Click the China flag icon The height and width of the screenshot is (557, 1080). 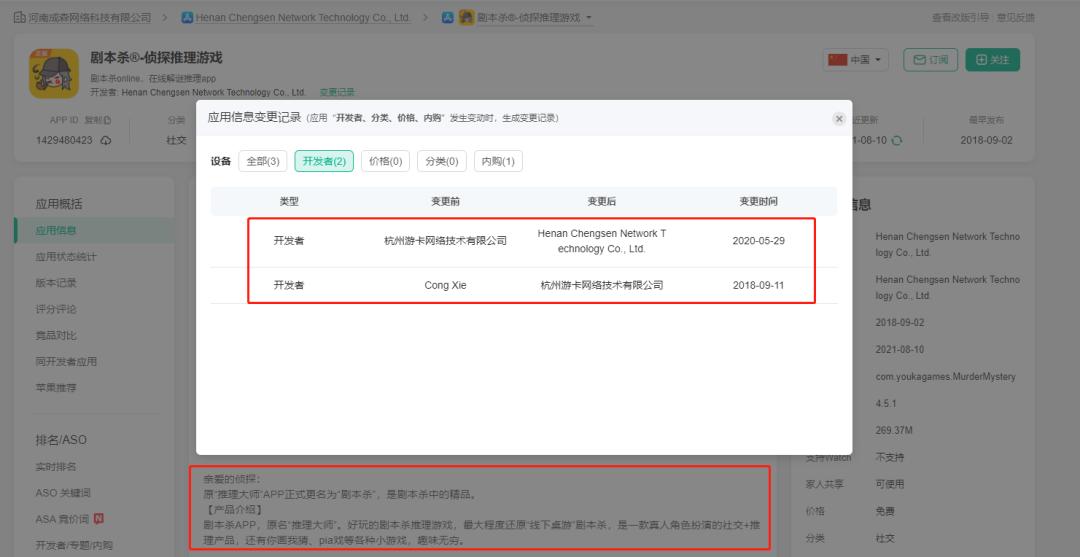[x=838, y=60]
